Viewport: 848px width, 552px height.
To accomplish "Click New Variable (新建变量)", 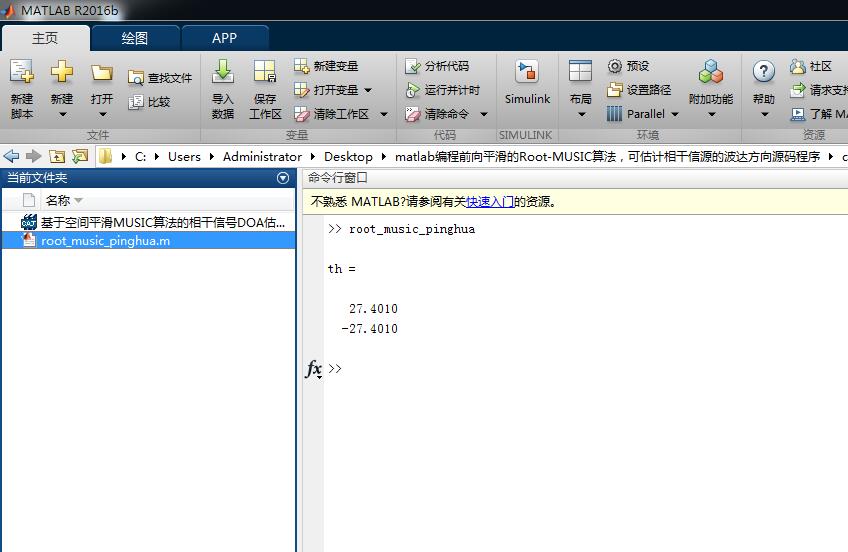I will (326, 66).
